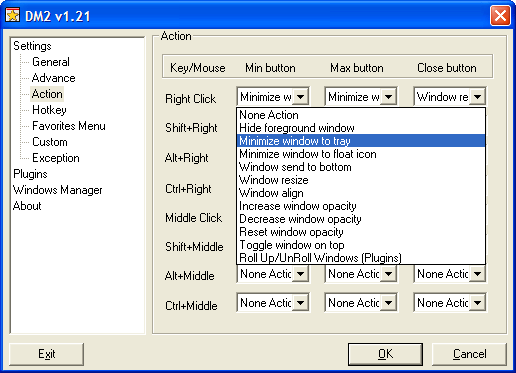This screenshot has width=516, height=373.
Task: Click the Close button column header
Action: pos(447,68)
